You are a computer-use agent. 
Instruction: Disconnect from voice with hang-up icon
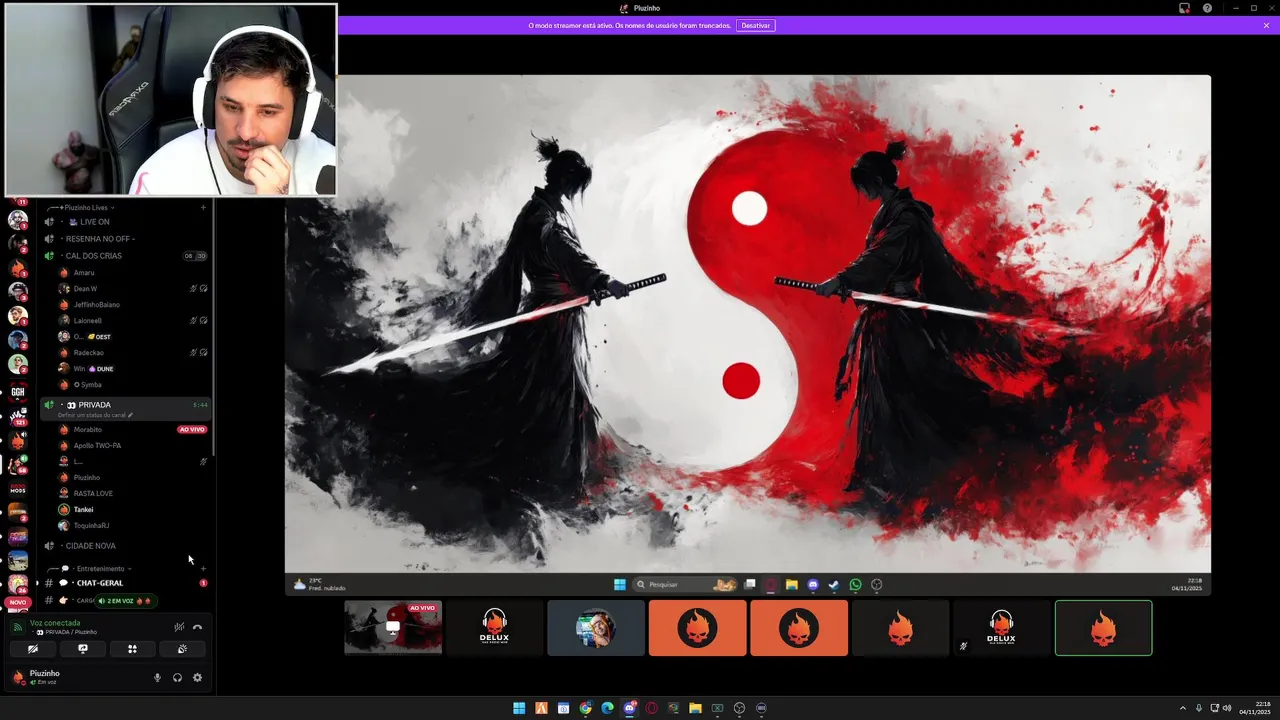click(x=197, y=627)
